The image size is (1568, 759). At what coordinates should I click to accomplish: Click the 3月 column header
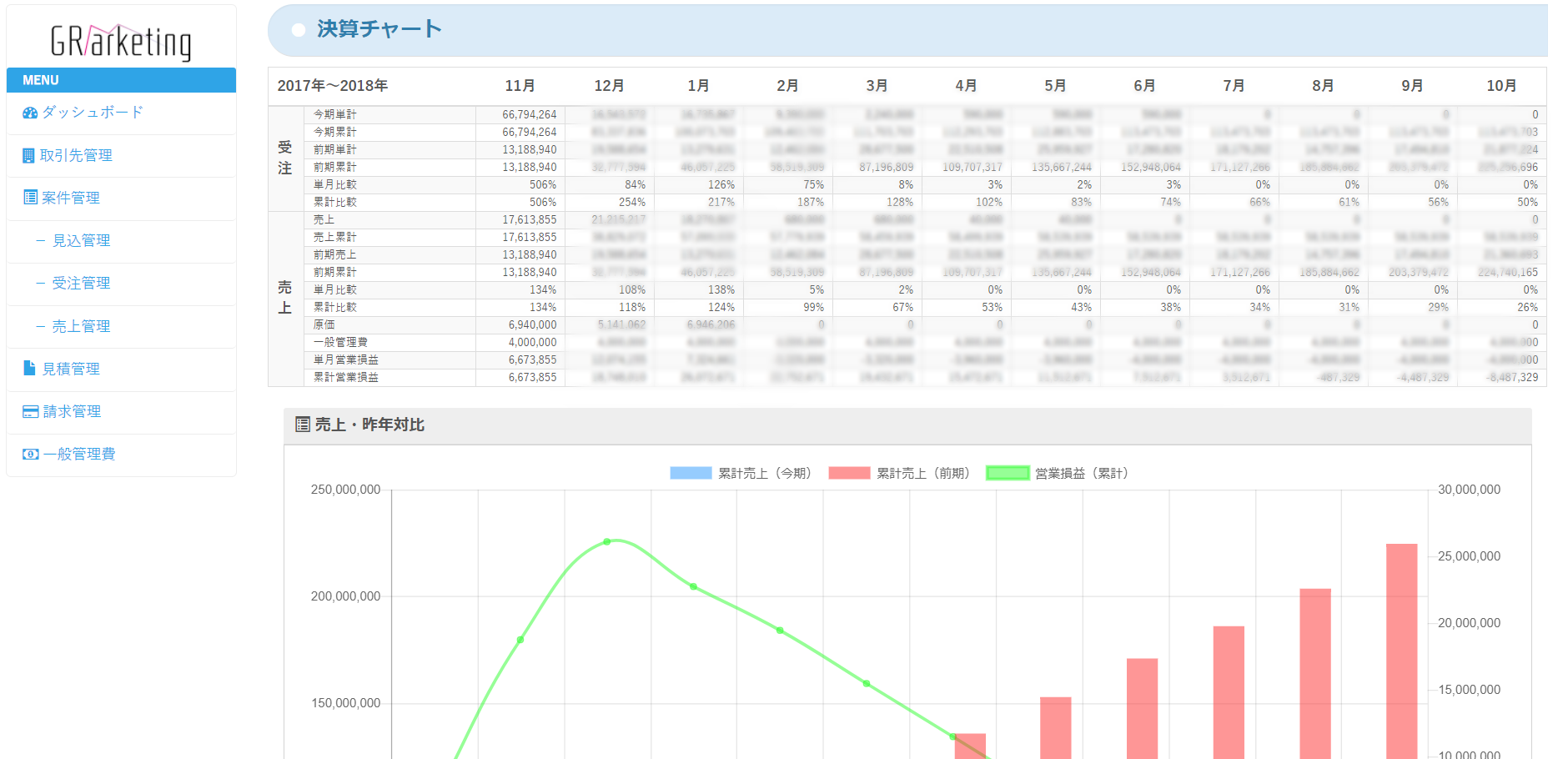(877, 86)
